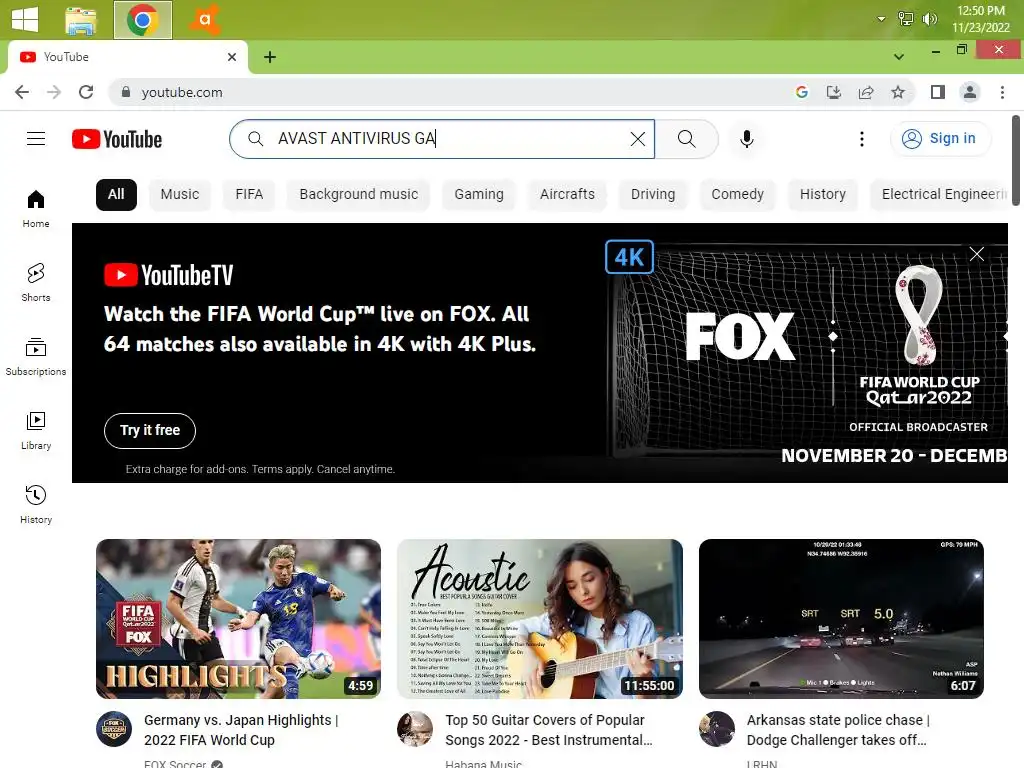Click the page vertical scrollbar
This screenshot has height=768, width=1024.
(x=1016, y=161)
